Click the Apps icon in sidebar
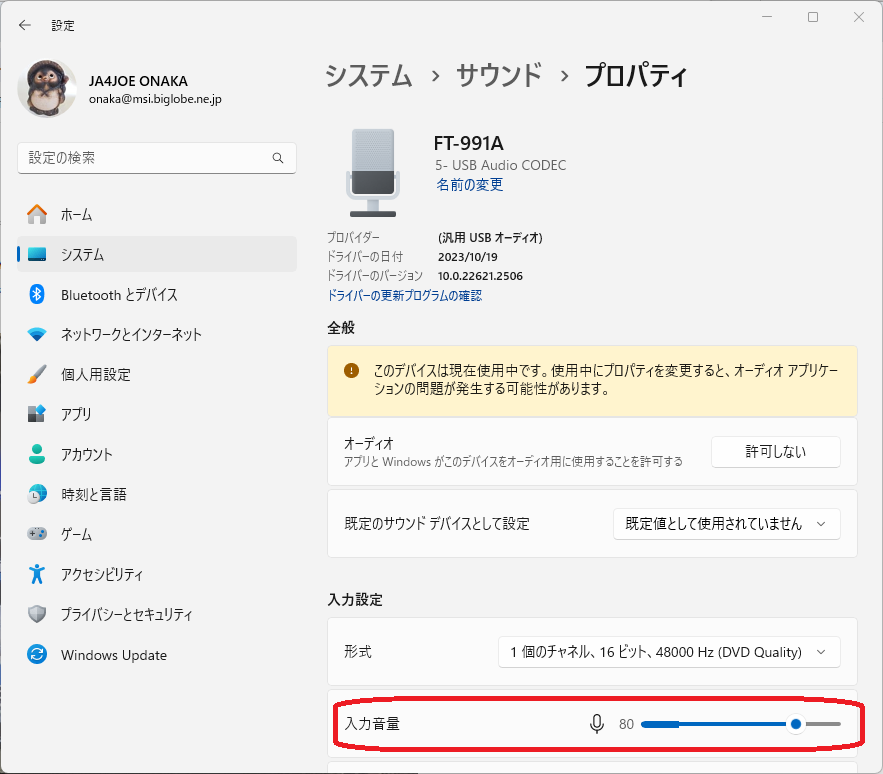This screenshot has height=774, width=883. coord(37,413)
